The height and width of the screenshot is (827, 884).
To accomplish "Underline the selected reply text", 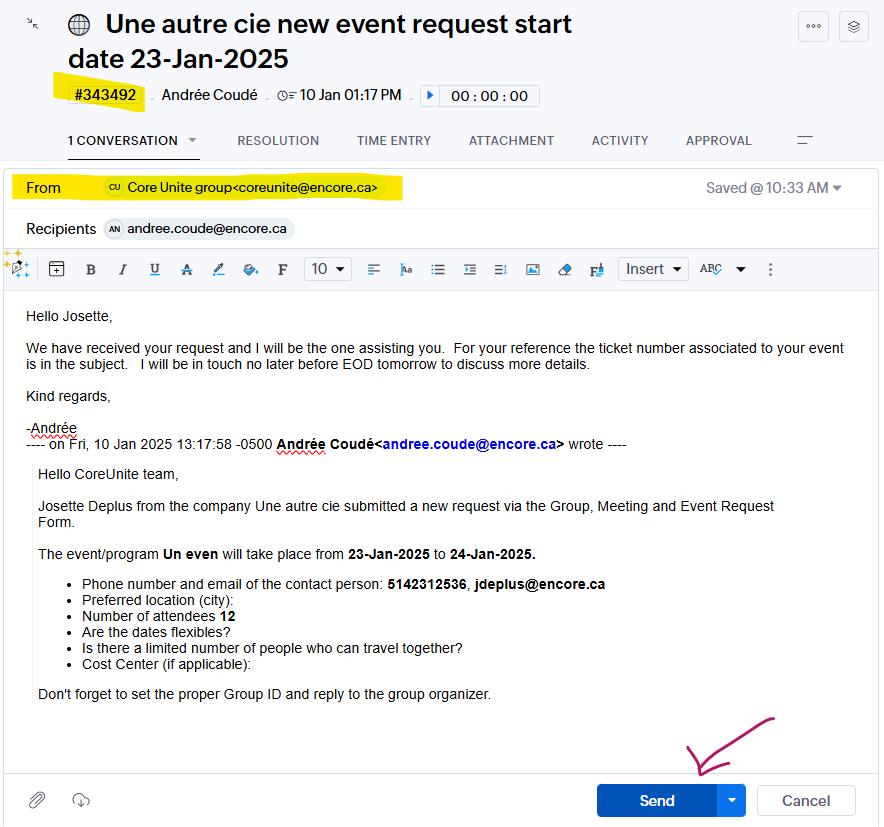I will tap(154, 269).
